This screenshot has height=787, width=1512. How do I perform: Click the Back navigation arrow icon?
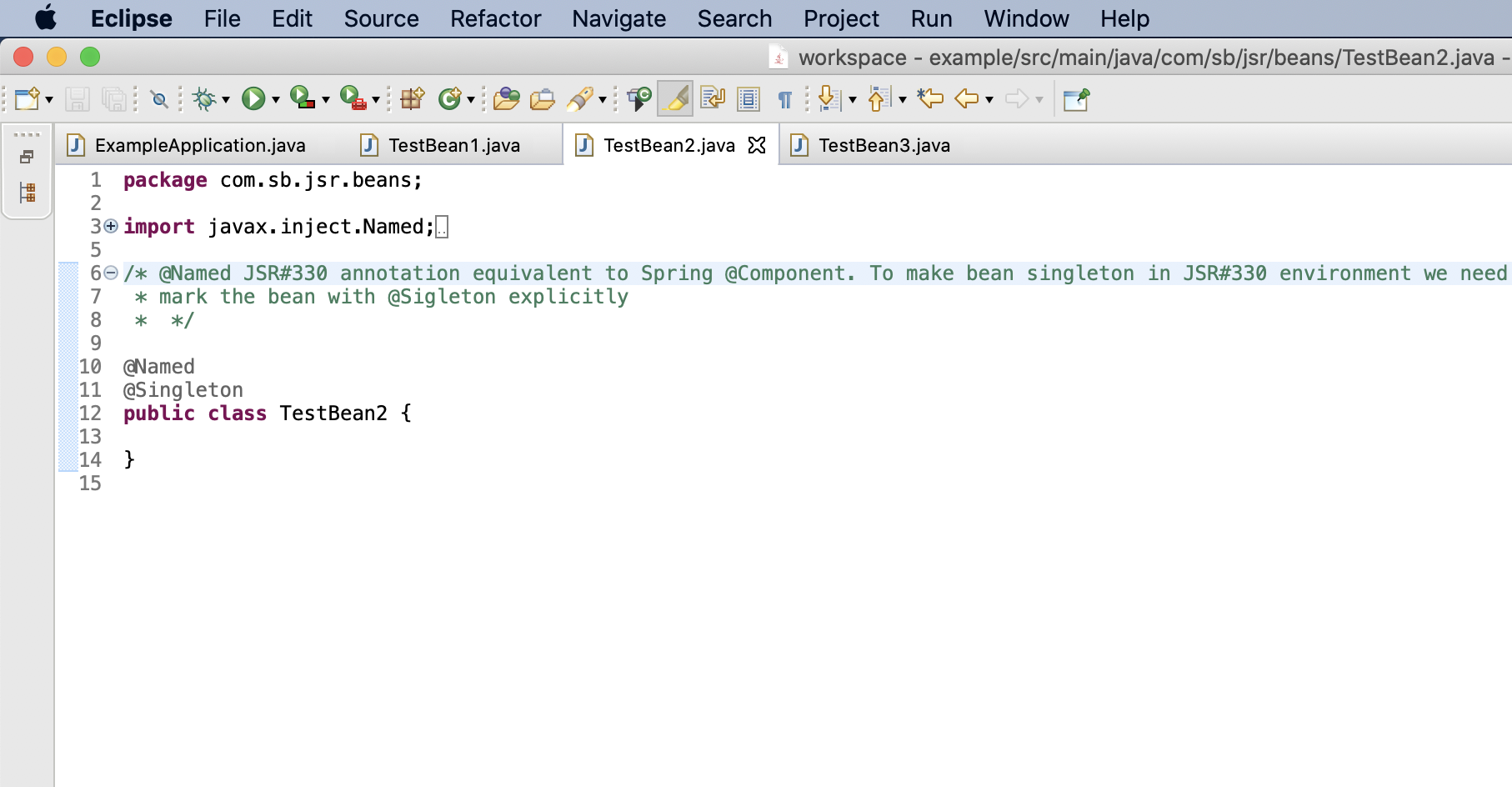point(967,99)
